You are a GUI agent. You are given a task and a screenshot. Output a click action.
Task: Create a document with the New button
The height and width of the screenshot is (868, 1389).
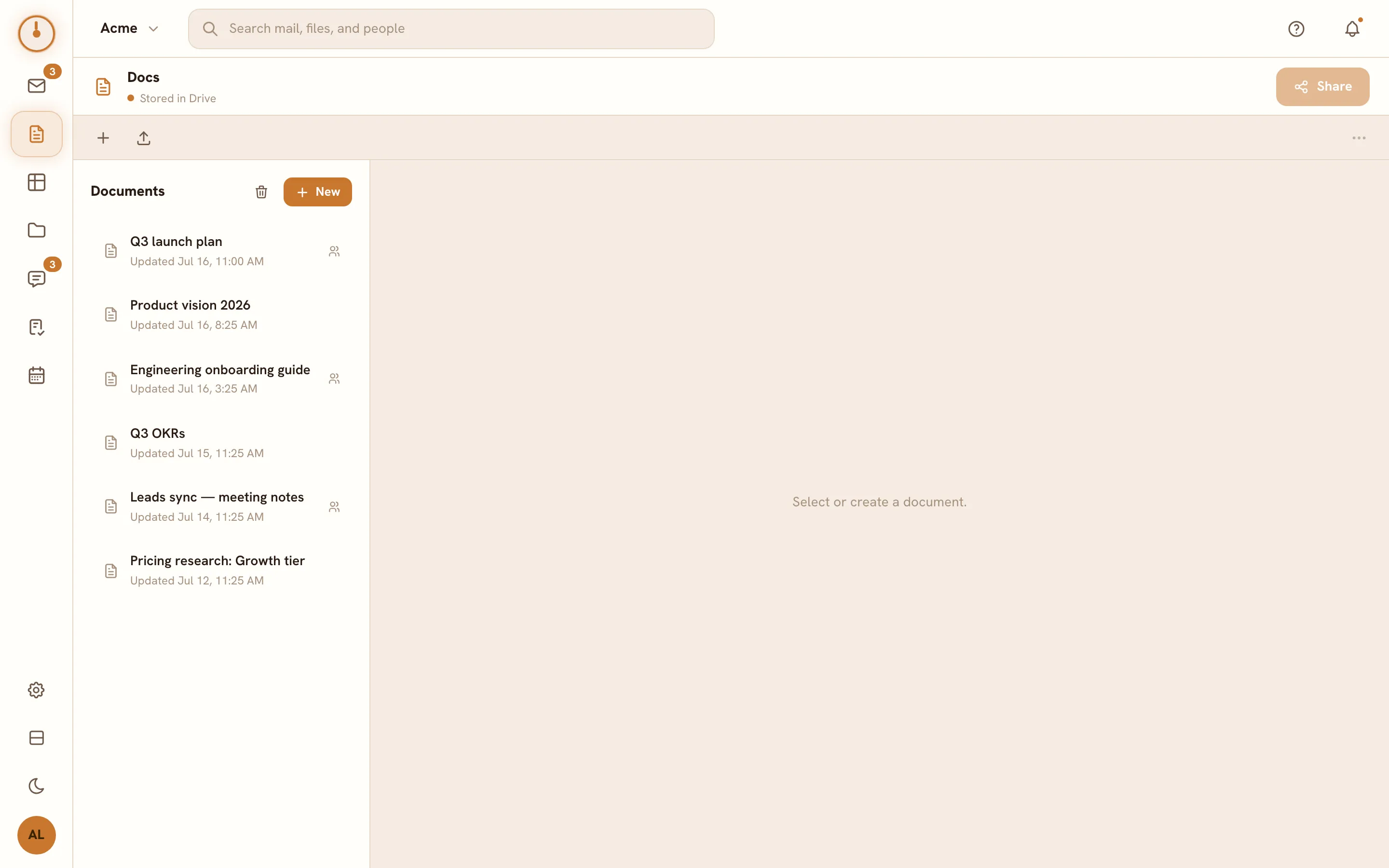(317, 192)
